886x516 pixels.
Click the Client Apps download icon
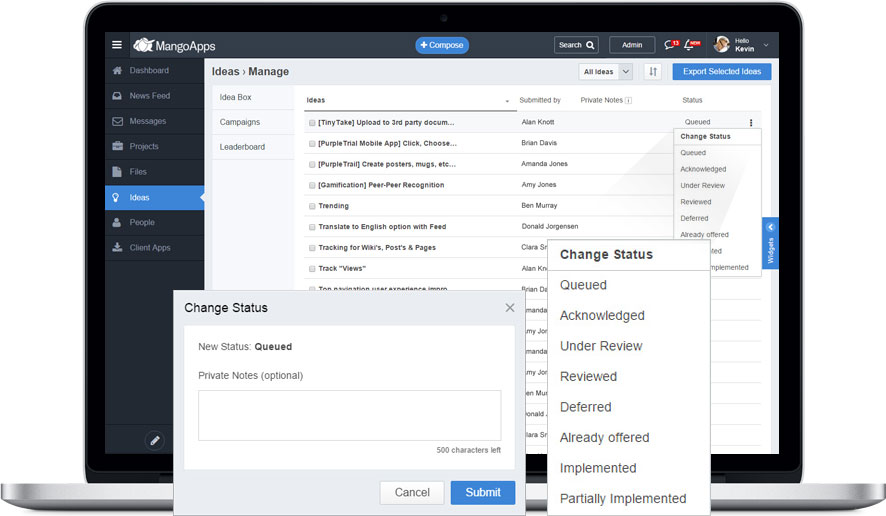[x=117, y=248]
